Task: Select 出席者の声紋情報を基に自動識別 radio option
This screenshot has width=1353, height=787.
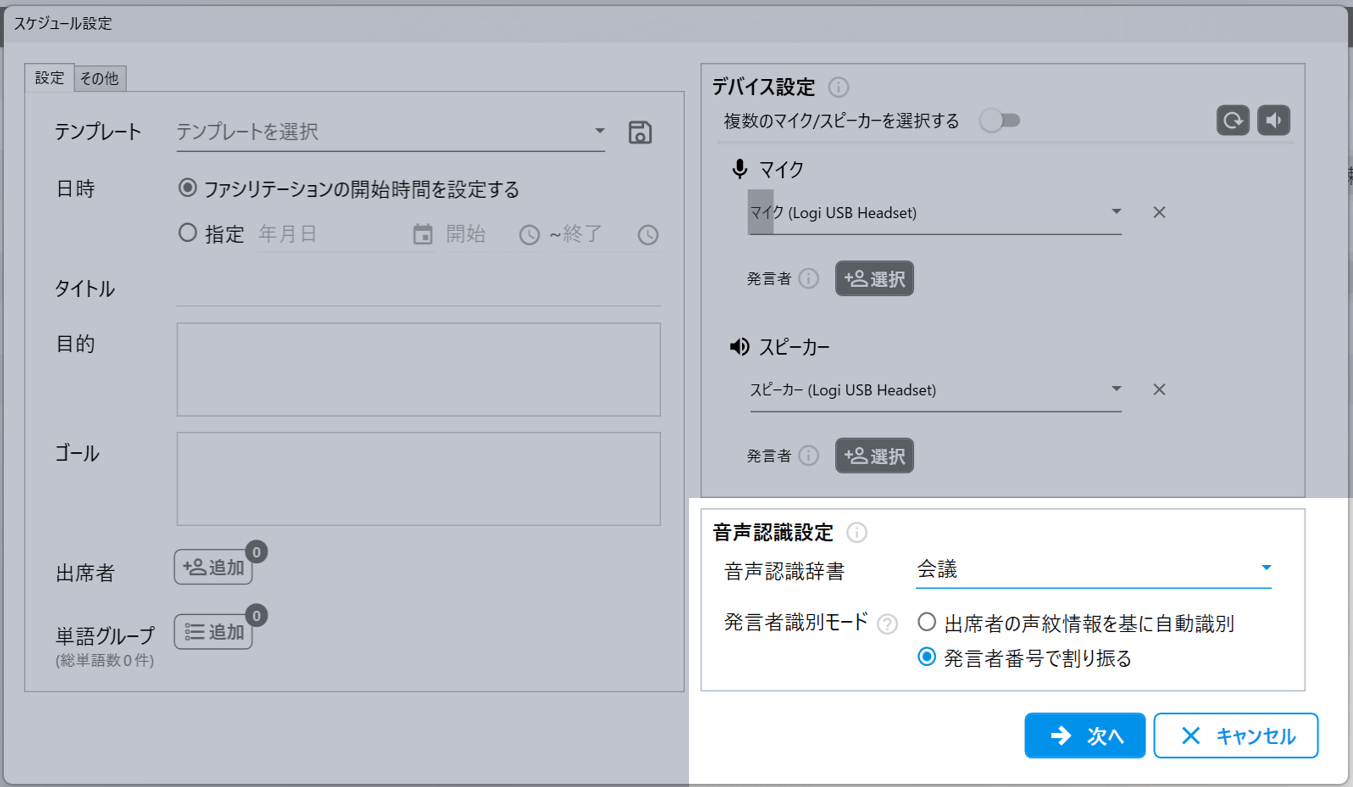Action: point(927,623)
